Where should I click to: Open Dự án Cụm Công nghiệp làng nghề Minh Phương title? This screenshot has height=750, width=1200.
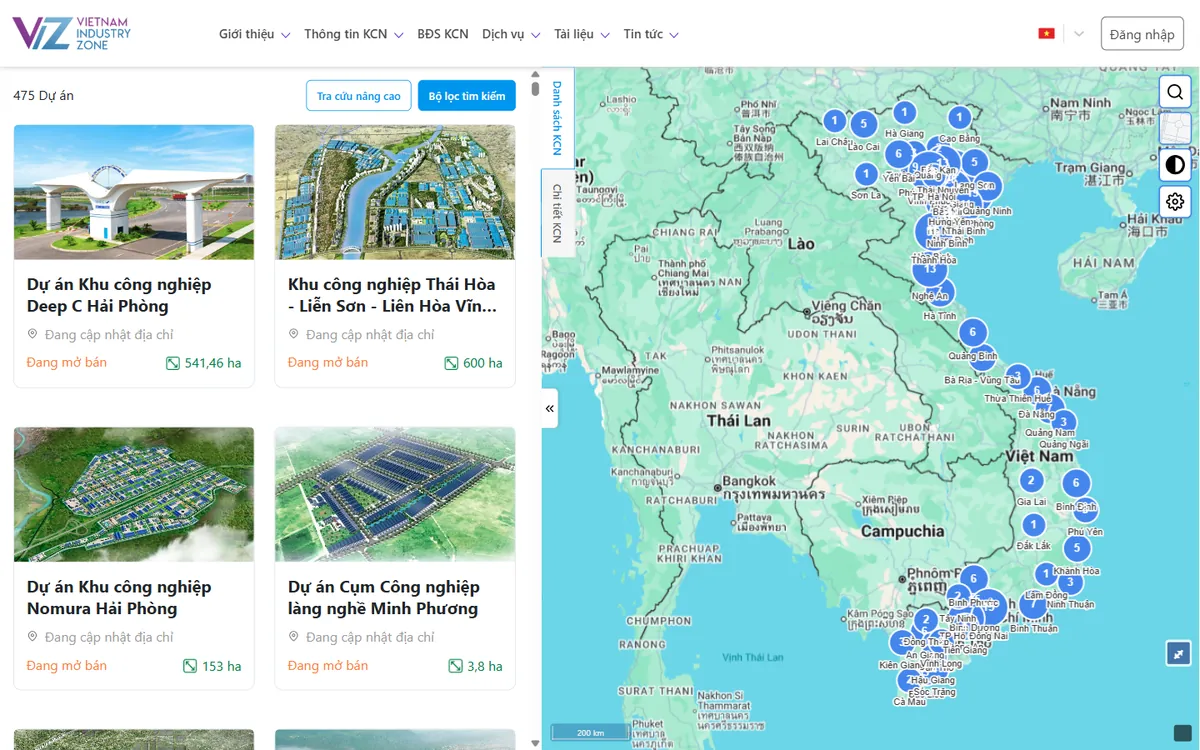[384, 598]
